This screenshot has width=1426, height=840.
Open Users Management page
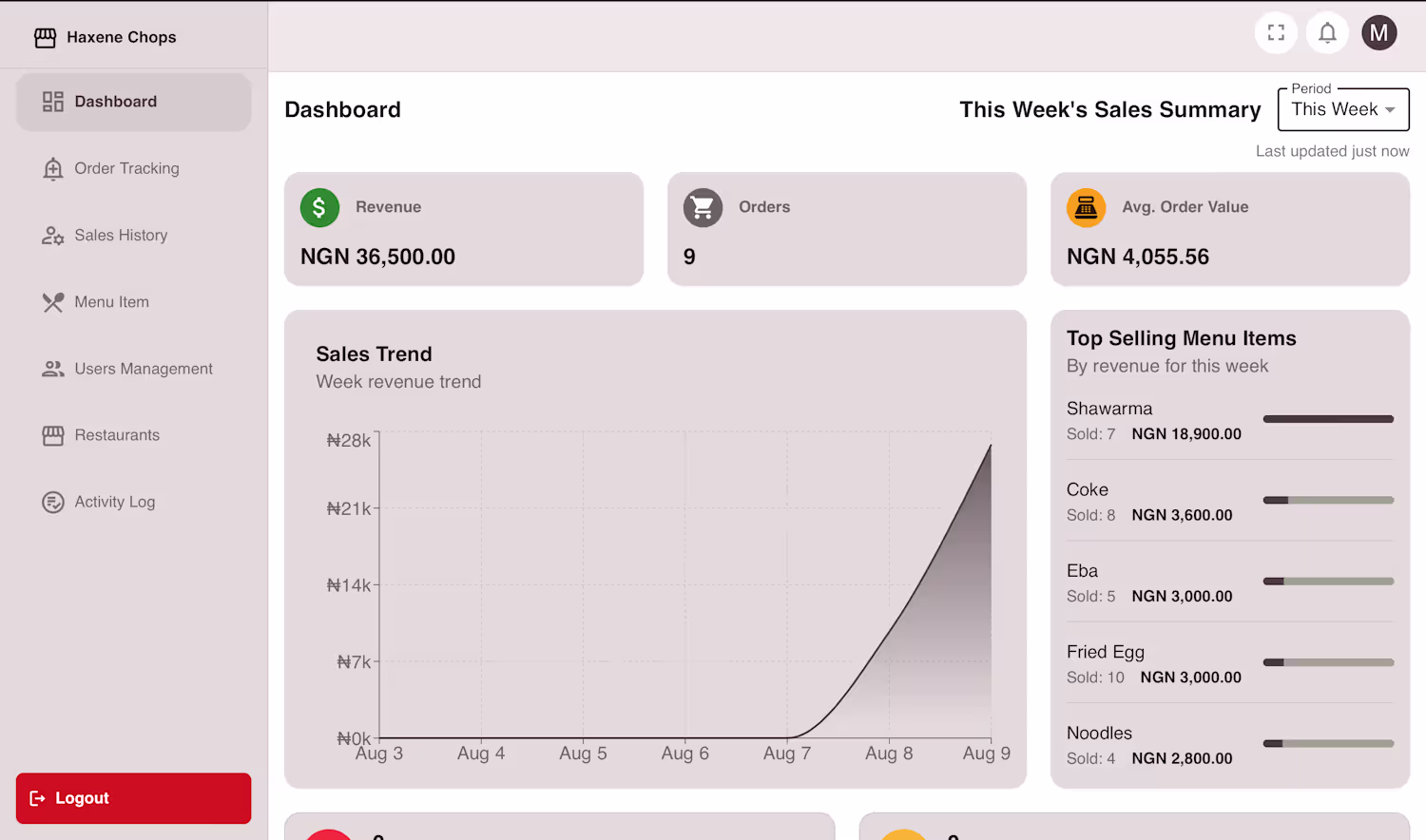click(144, 369)
